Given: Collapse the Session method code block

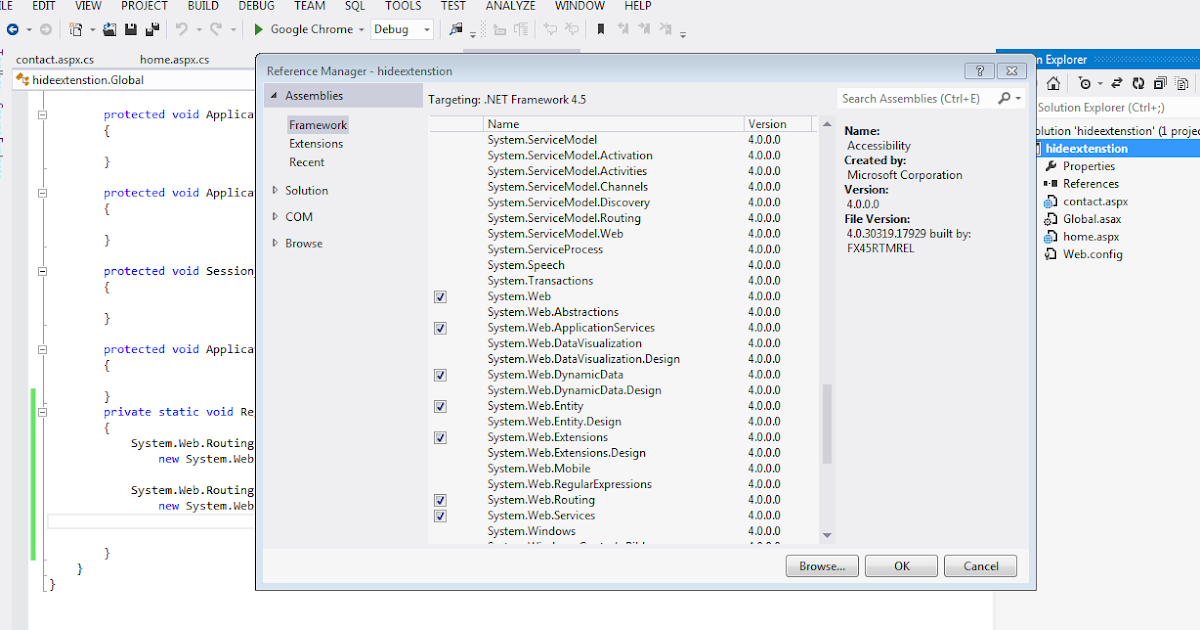Looking at the screenshot, I should [x=42, y=271].
